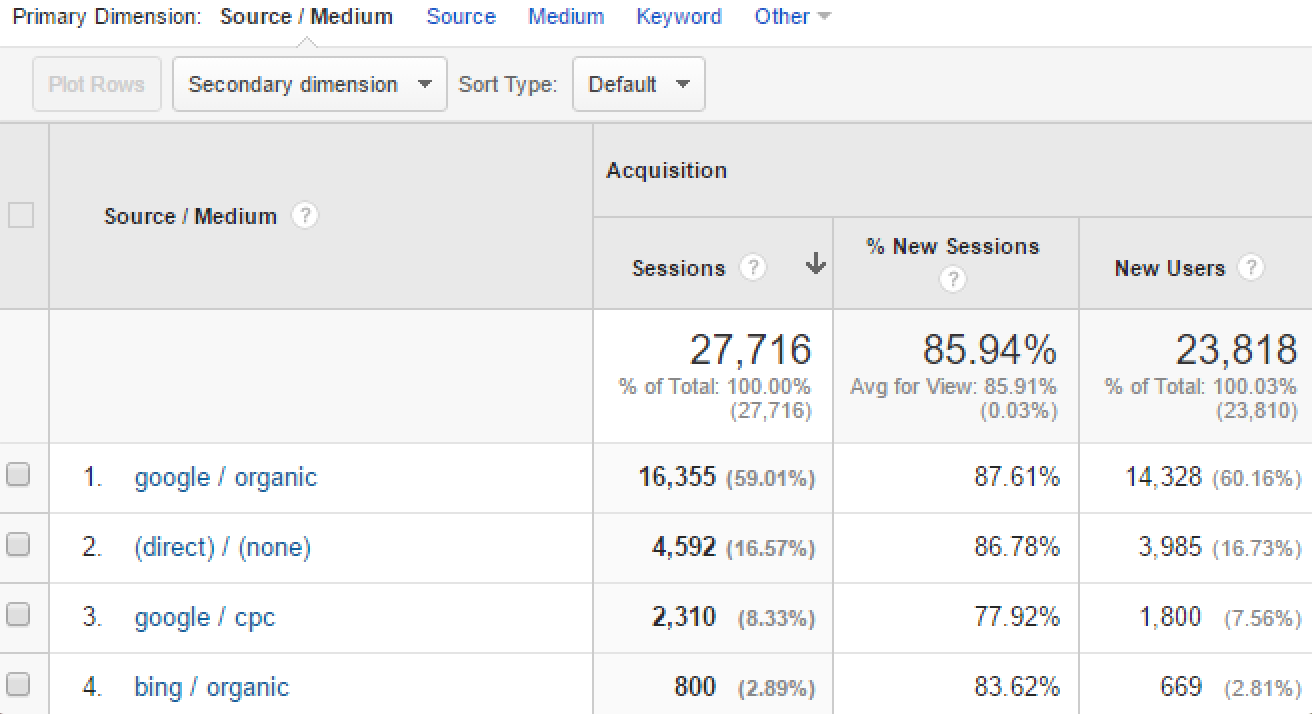Check the google / organic row checkbox
This screenshot has width=1312, height=714.
[x=19, y=476]
